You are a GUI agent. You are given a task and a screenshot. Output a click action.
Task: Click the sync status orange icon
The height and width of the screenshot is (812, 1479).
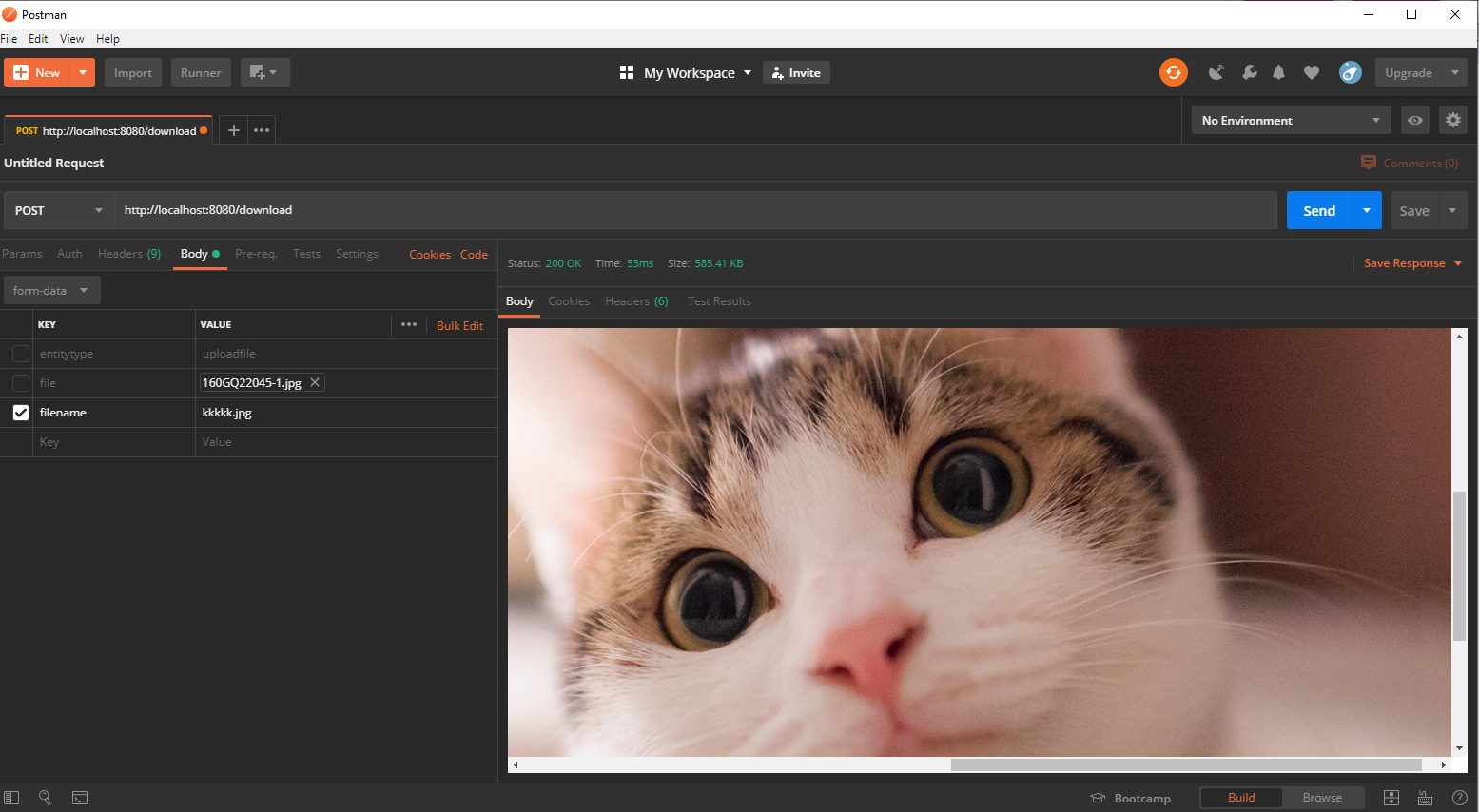[1174, 72]
